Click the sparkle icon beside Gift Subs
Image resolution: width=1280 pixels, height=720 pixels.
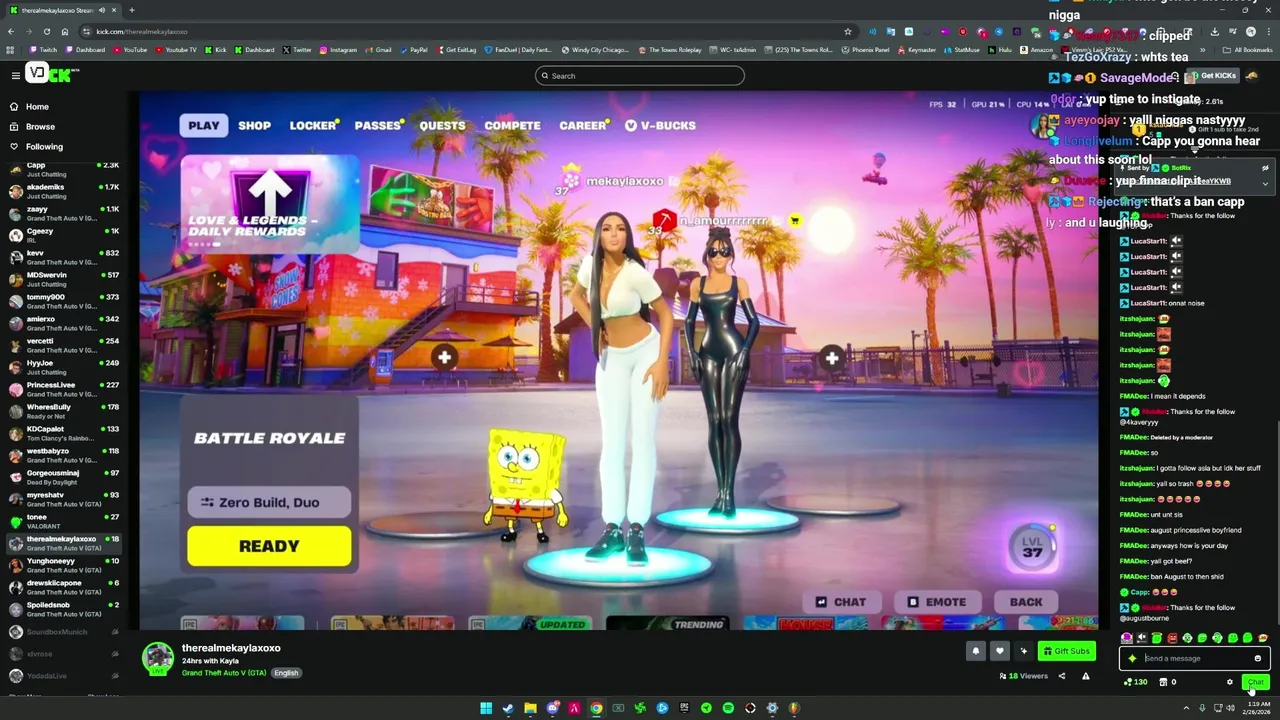point(1023,651)
